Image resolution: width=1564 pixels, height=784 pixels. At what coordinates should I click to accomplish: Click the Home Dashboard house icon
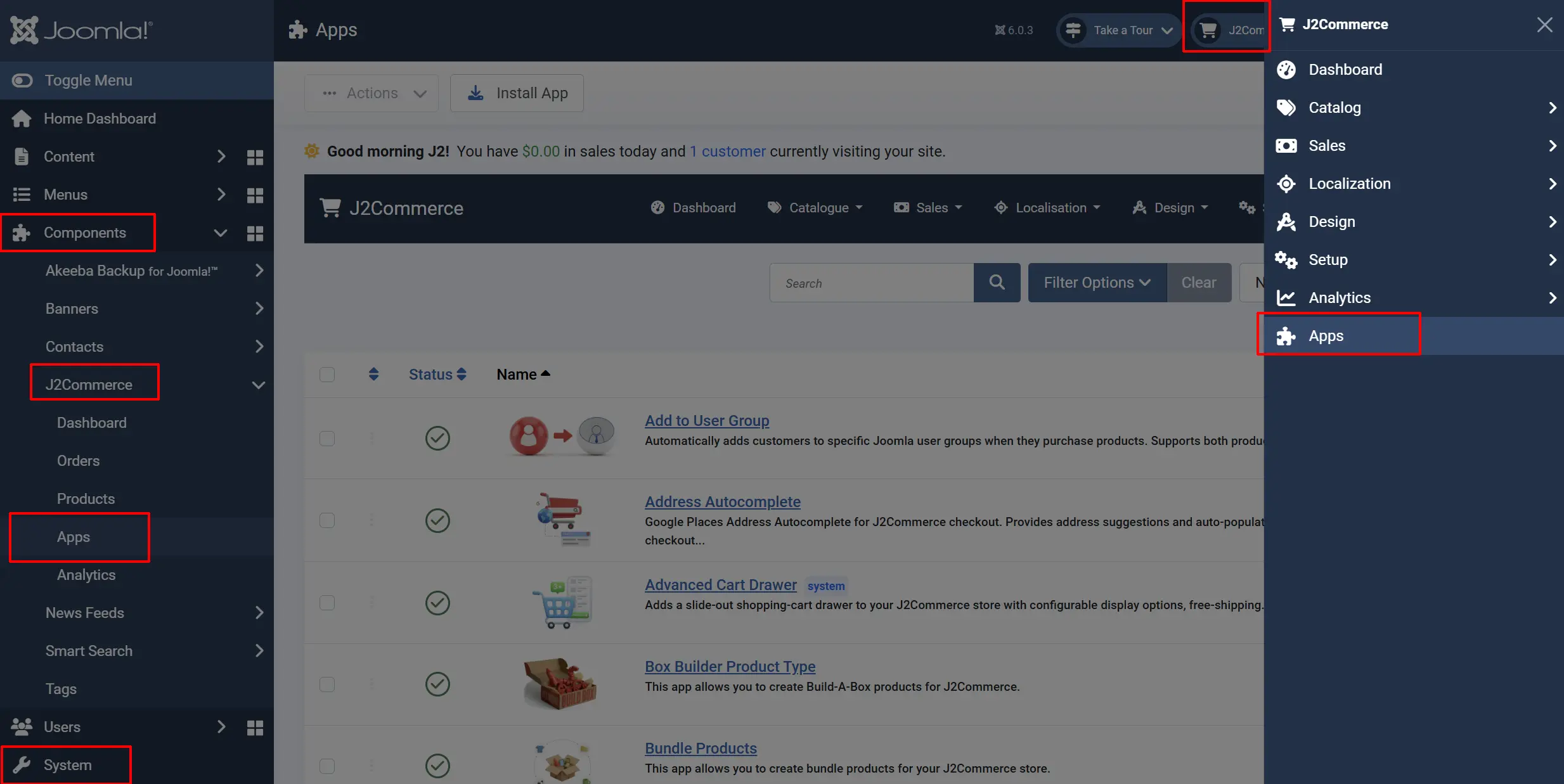pyautogui.click(x=22, y=119)
